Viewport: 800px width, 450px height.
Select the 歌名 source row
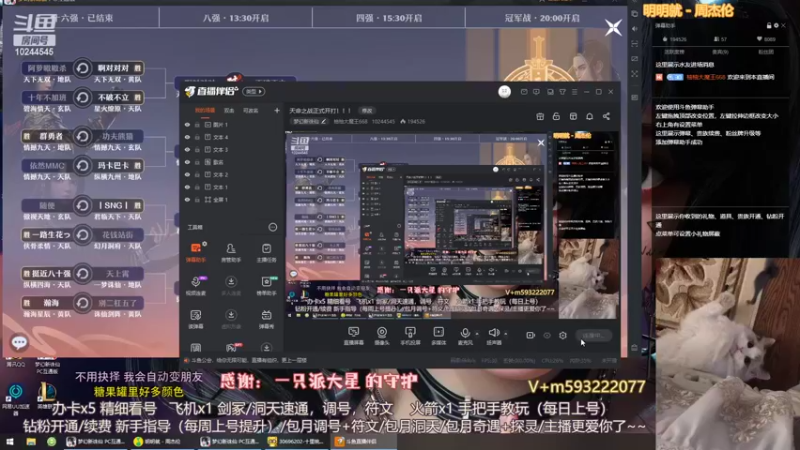(231, 162)
